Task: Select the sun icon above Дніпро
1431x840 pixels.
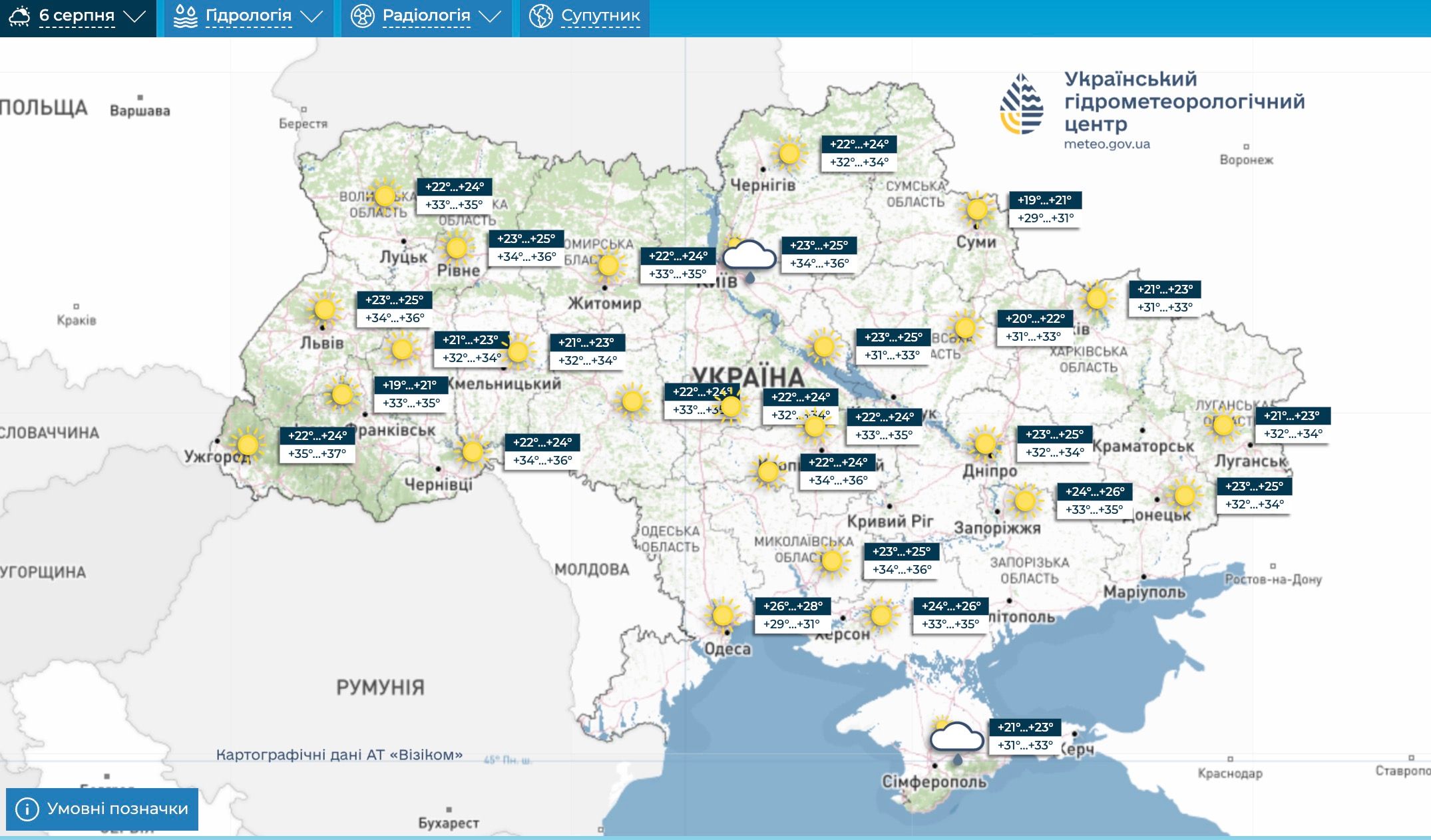Action: [984, 443]
